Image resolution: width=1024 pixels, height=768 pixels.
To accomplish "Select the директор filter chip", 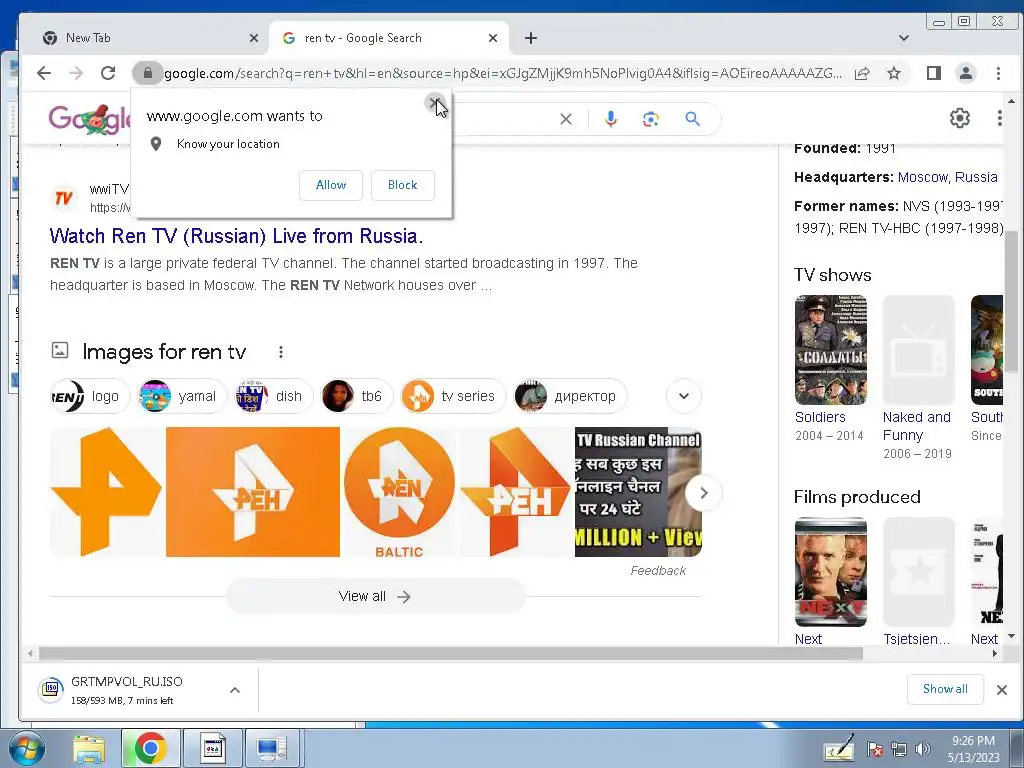I will (570, 396).
